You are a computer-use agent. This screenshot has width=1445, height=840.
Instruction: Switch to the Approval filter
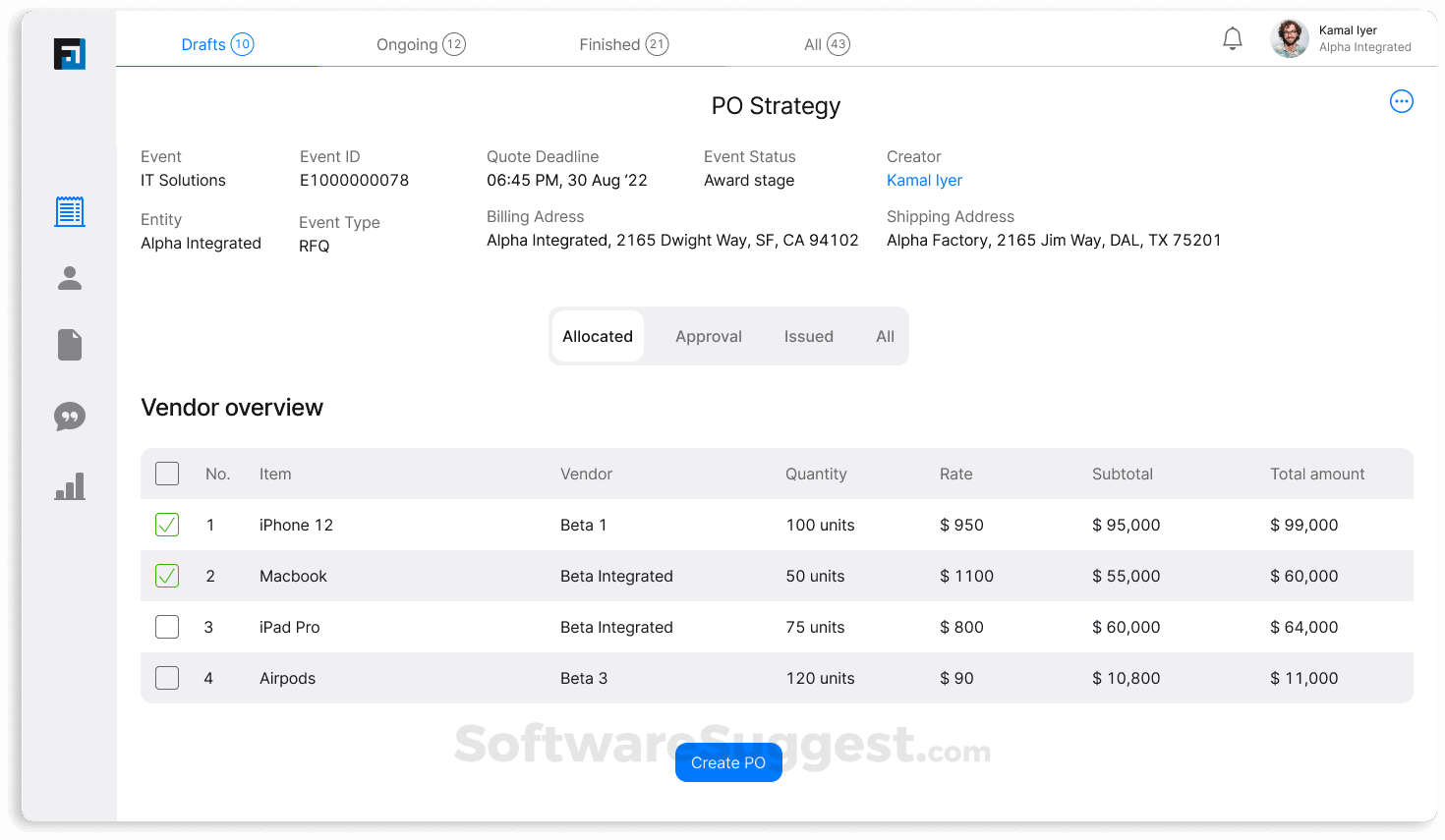tap(708, 336)
